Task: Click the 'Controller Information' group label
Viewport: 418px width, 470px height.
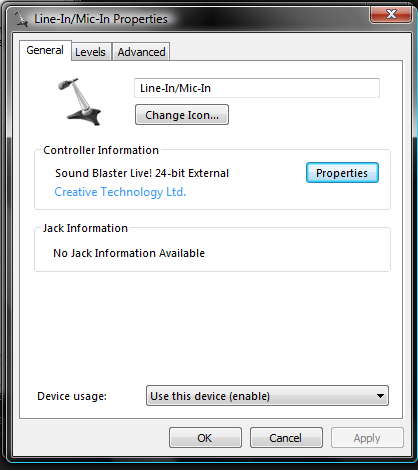Action: pos(101,150)
